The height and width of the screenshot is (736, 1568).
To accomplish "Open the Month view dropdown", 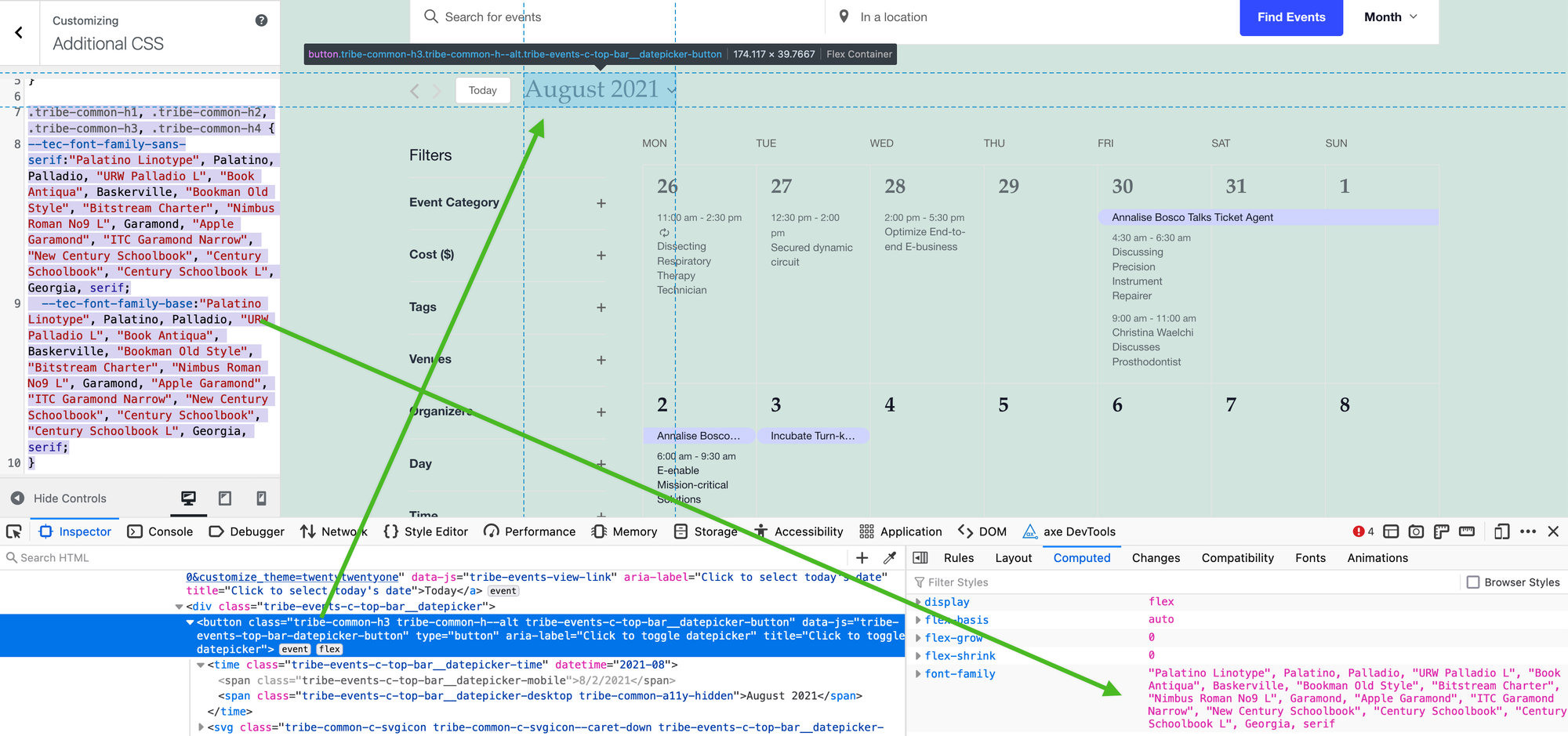I will click(1390, 17).
